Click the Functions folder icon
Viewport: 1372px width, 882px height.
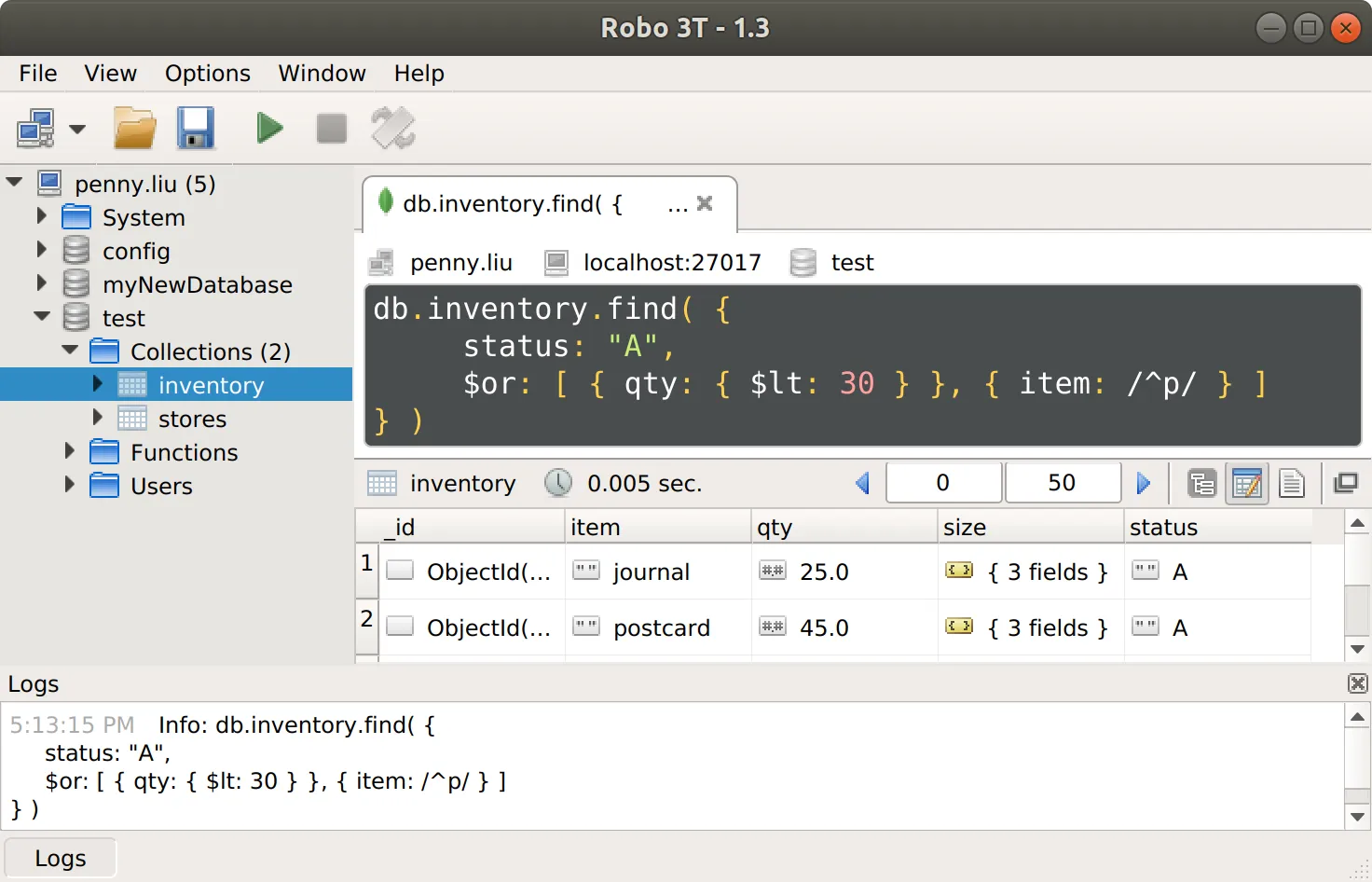pyautogui.click(x=104, y=452)
